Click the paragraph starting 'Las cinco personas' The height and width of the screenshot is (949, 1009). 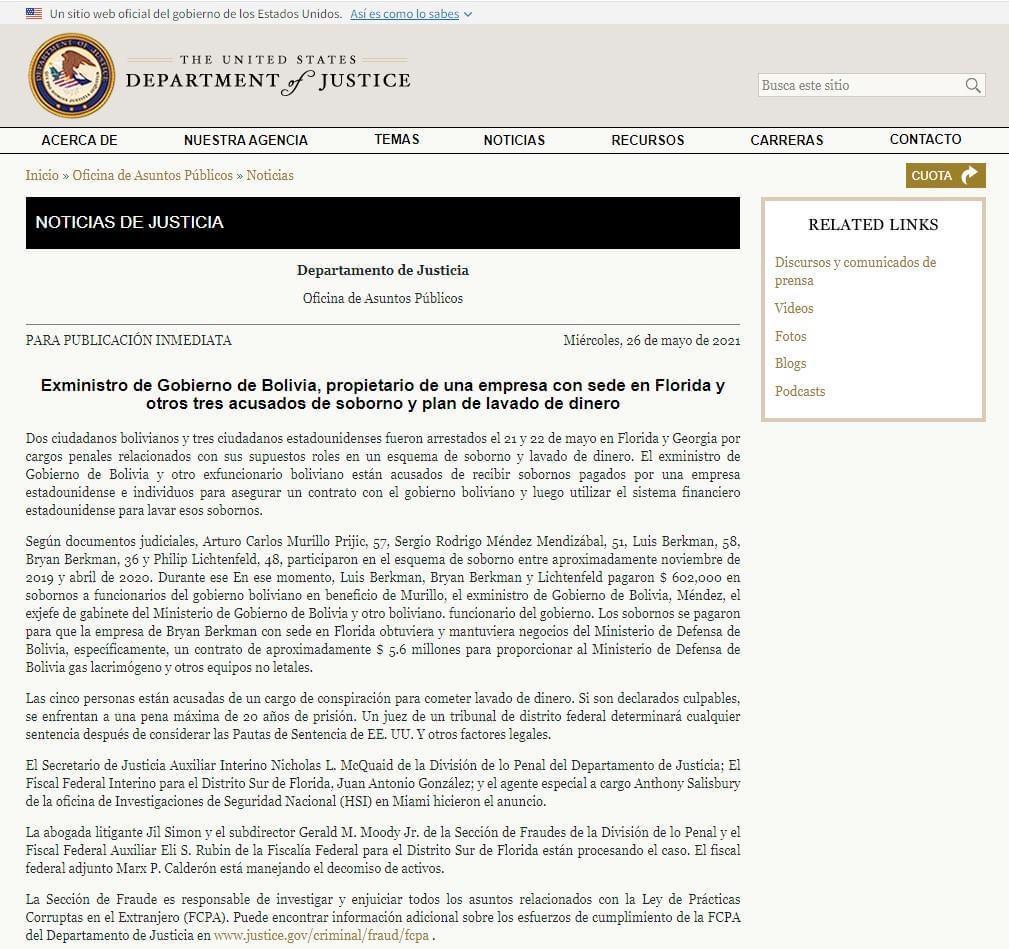(383, 716)
